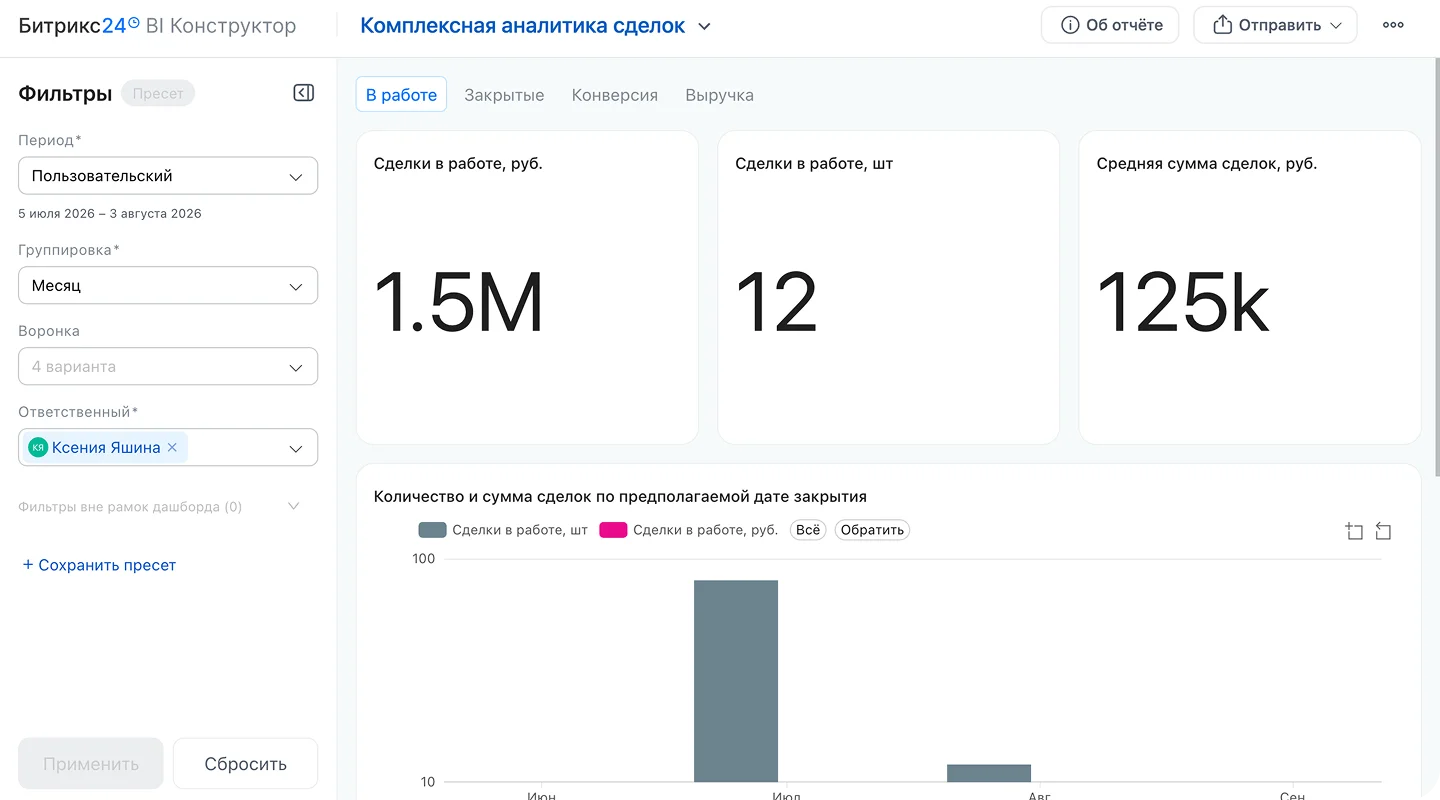Click the Об отчёте button
Viewport: 1440px width, 800px height.
(1110, 25)
